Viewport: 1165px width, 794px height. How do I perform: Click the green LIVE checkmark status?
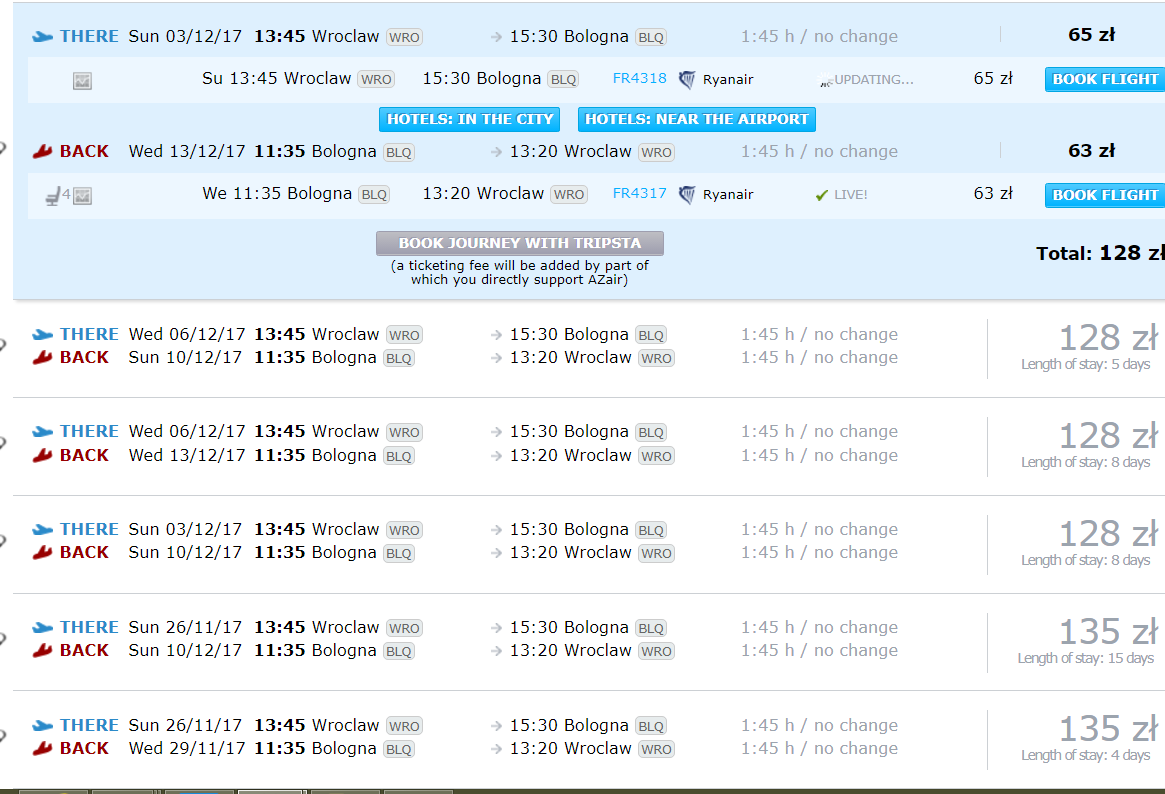[x=841, y=195]
